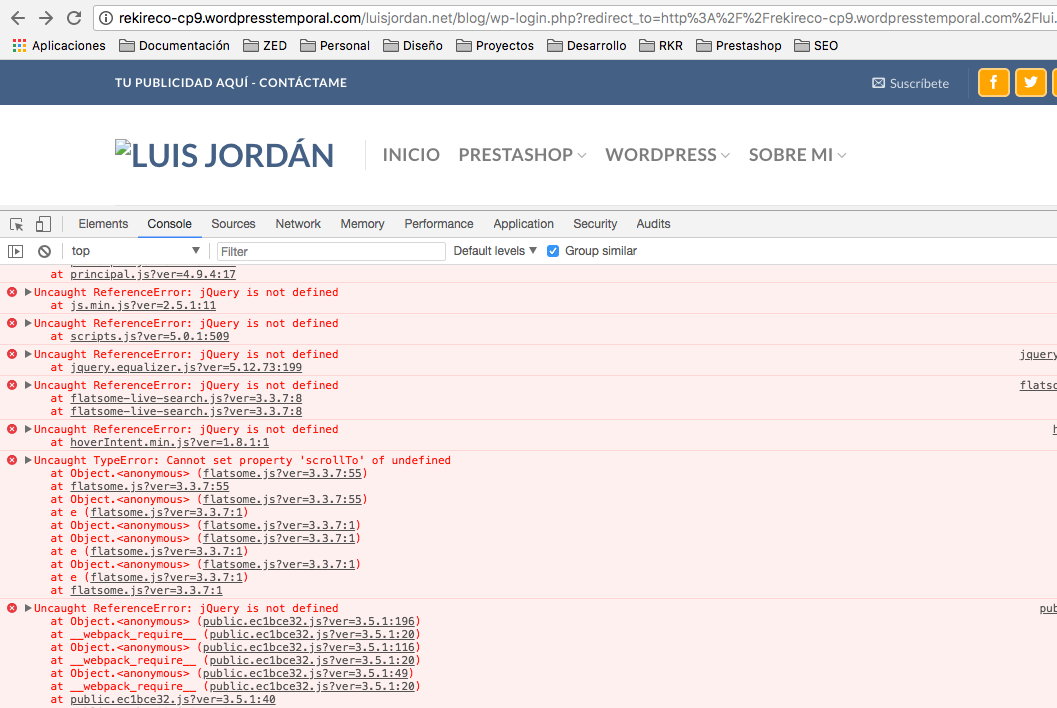Expand the jquery.equalizer.js error entry
The image size is (1057, 708).
click(28, 354)
